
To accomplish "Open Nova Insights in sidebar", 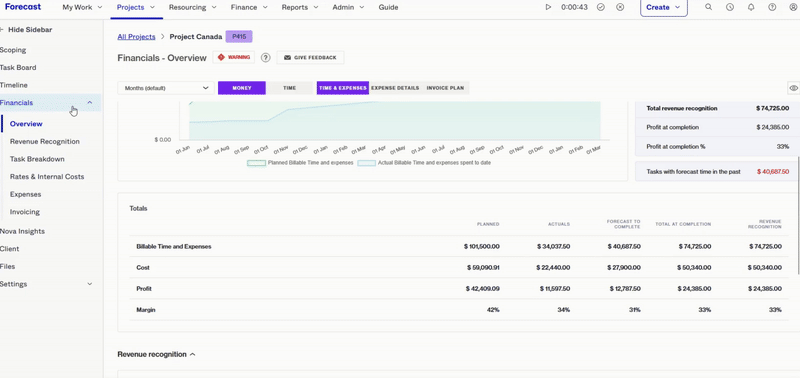I will 22,231.
